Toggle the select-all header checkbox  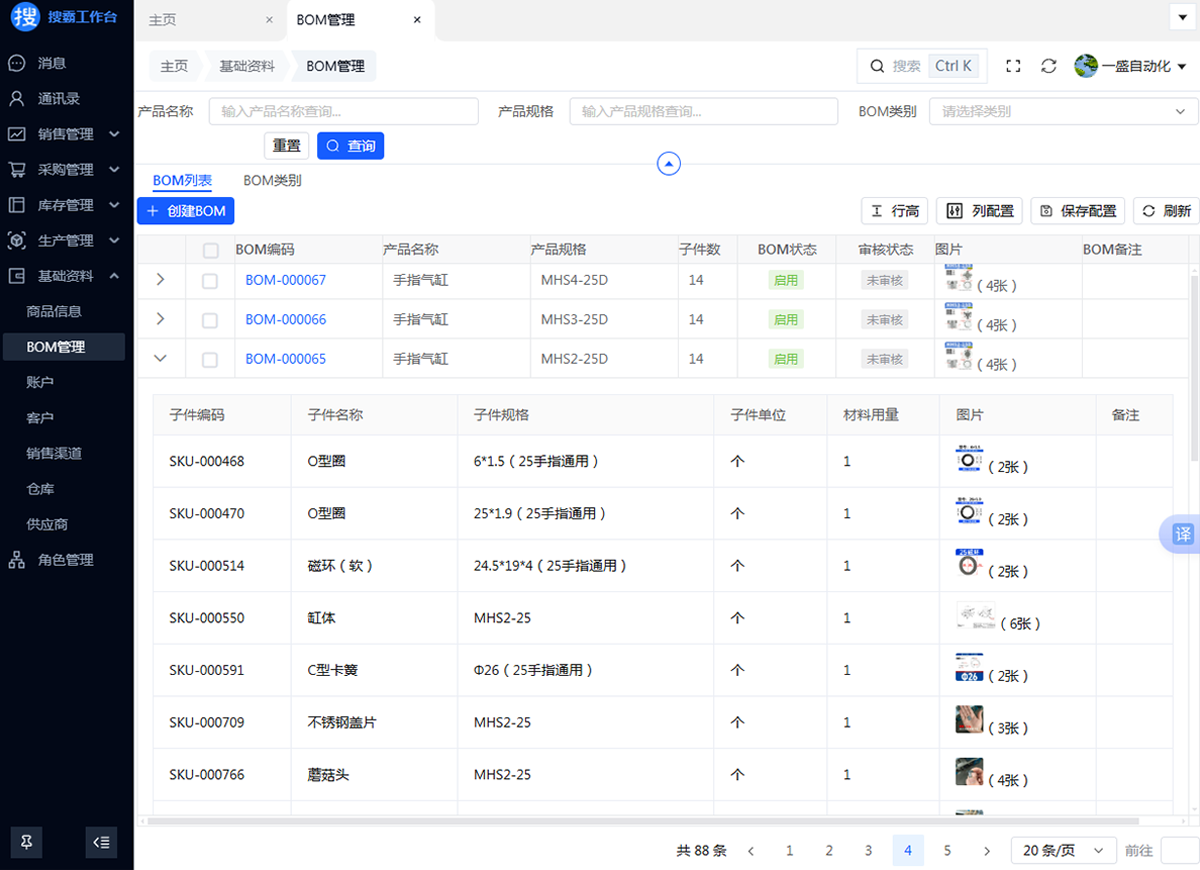(x=210, y=250)
